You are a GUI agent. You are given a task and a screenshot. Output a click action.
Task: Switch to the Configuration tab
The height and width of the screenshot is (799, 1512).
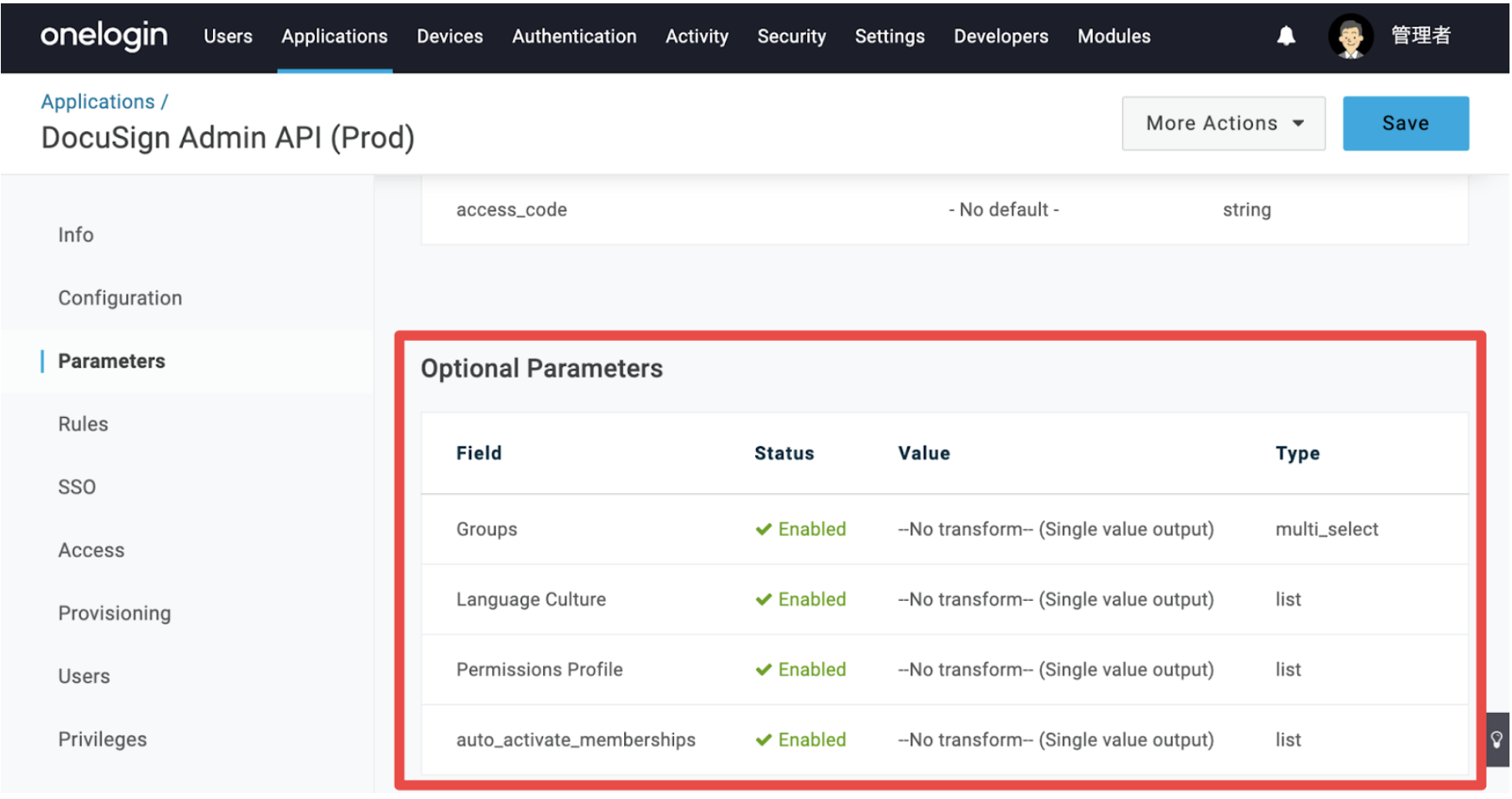click(x=120, y=298)
